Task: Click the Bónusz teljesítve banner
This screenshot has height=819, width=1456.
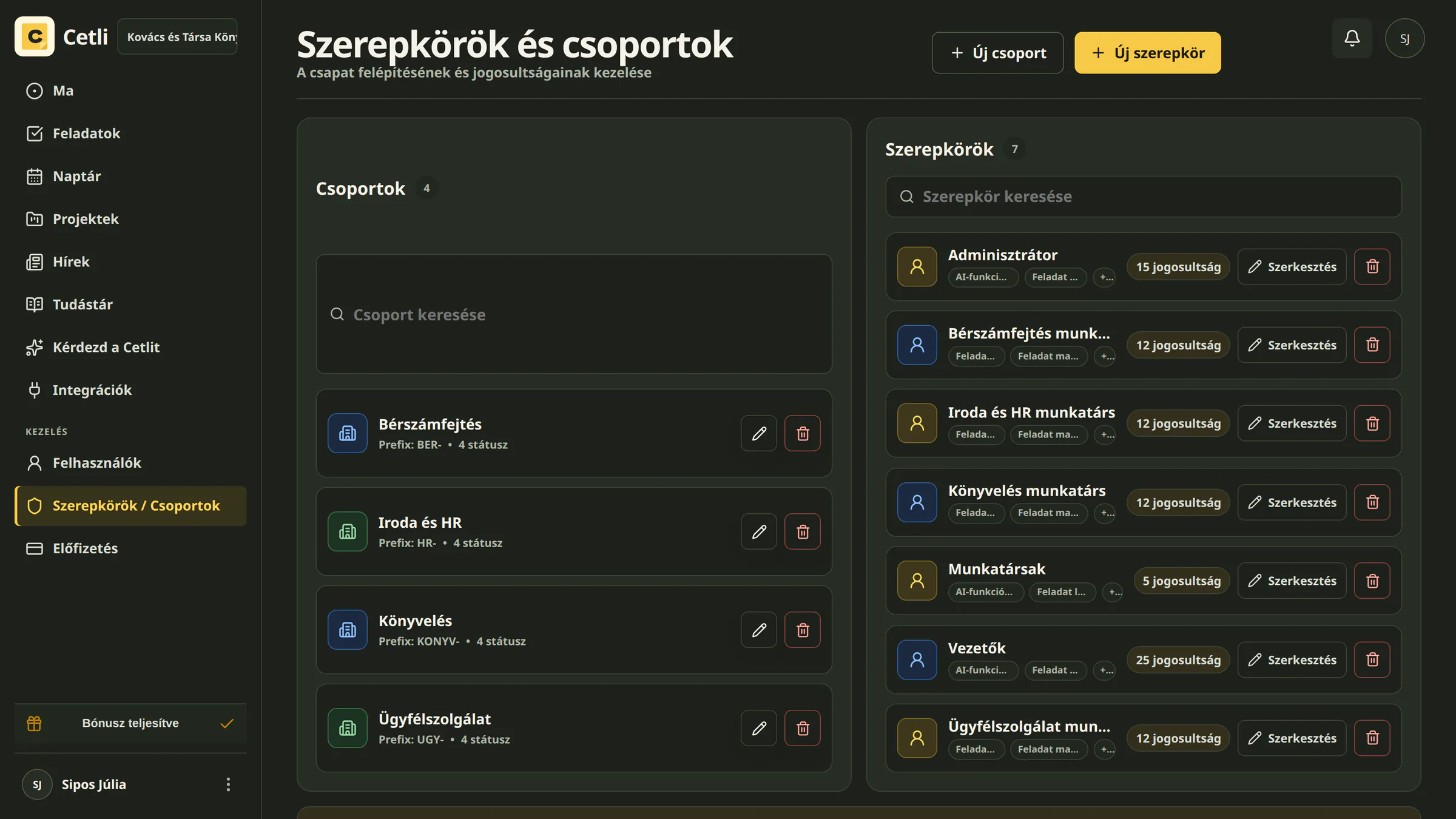Action: tap(130, 723)
